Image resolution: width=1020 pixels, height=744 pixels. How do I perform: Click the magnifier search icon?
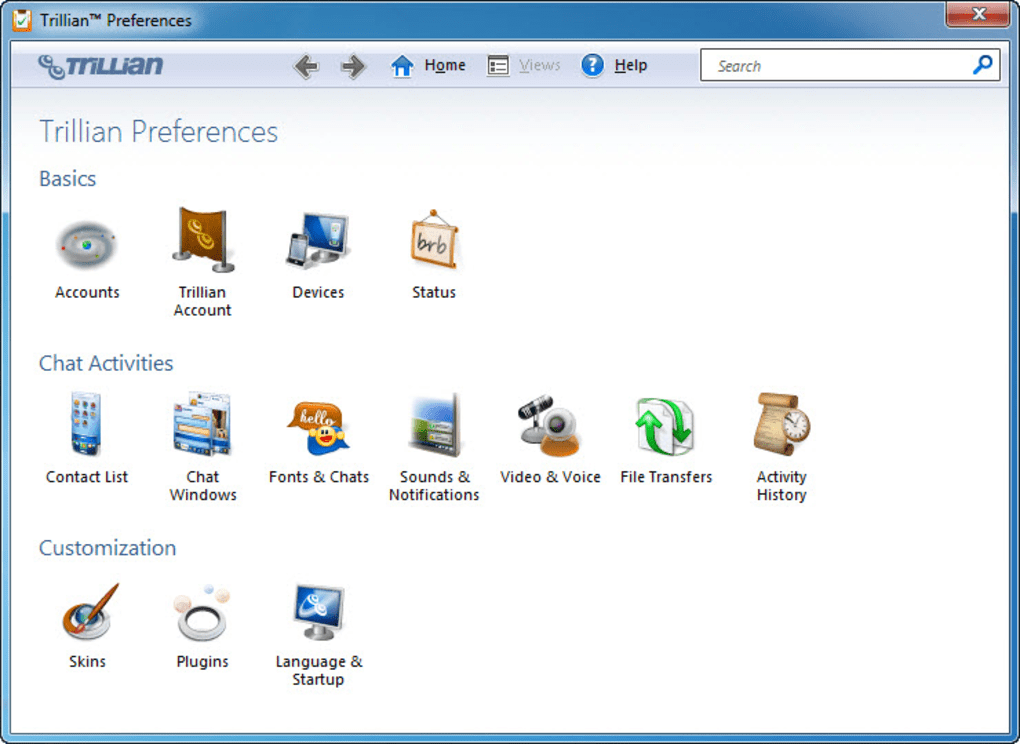pyautogui.click(x=982, y=64)
